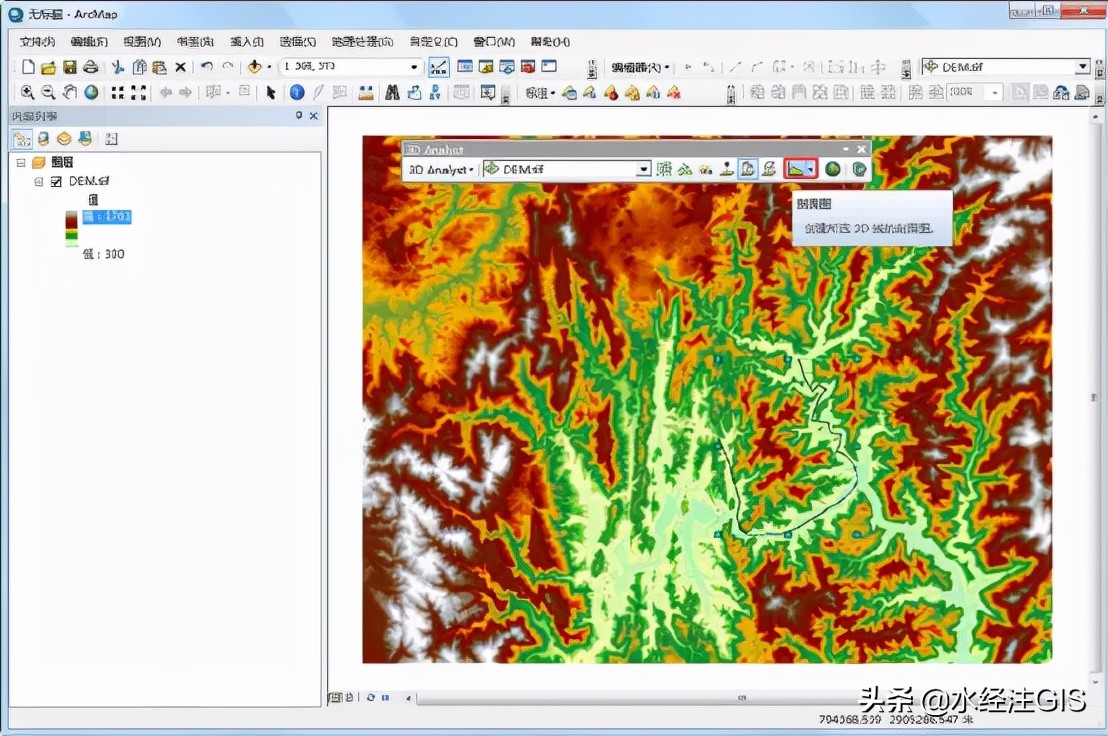Pin the table of contents panel
This screenshot has width=1108, height=736.
click(299, 116)
